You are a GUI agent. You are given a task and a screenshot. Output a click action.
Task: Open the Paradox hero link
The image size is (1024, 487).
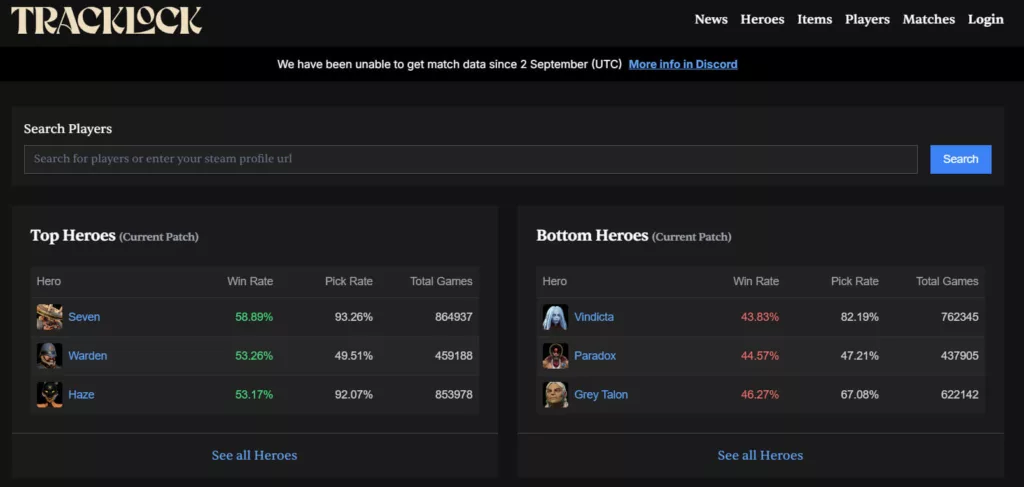595,356
